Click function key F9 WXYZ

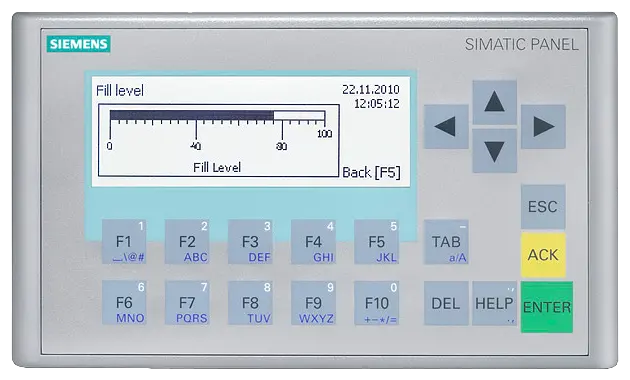313,303
